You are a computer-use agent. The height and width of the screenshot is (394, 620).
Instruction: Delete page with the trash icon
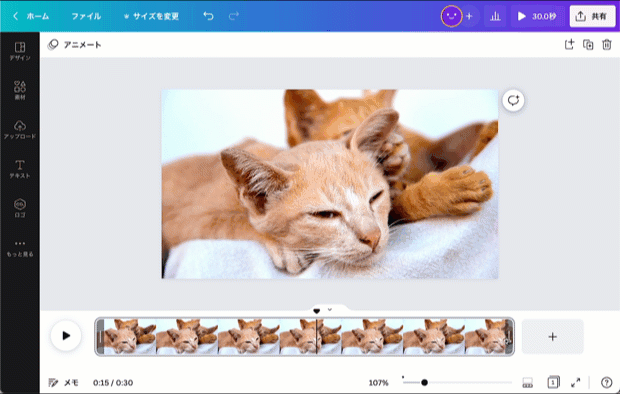click(x=607, y=45)
